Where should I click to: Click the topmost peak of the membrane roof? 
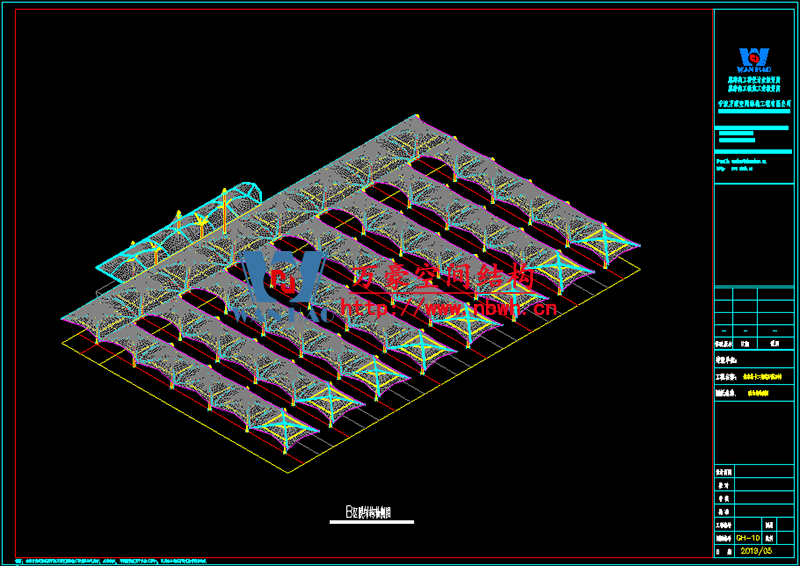(414, 118)
